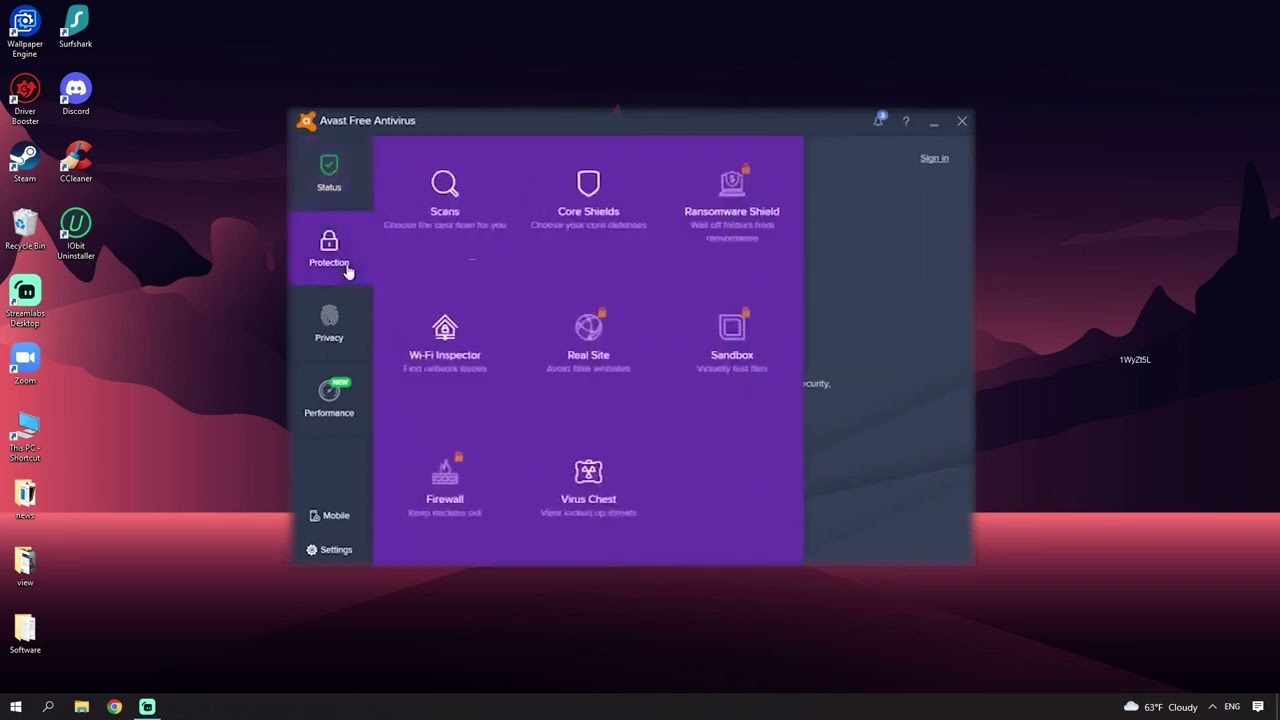Open Chrome from the taskbar
Screen dimensions: 1280x720
(x=115, y=707)
